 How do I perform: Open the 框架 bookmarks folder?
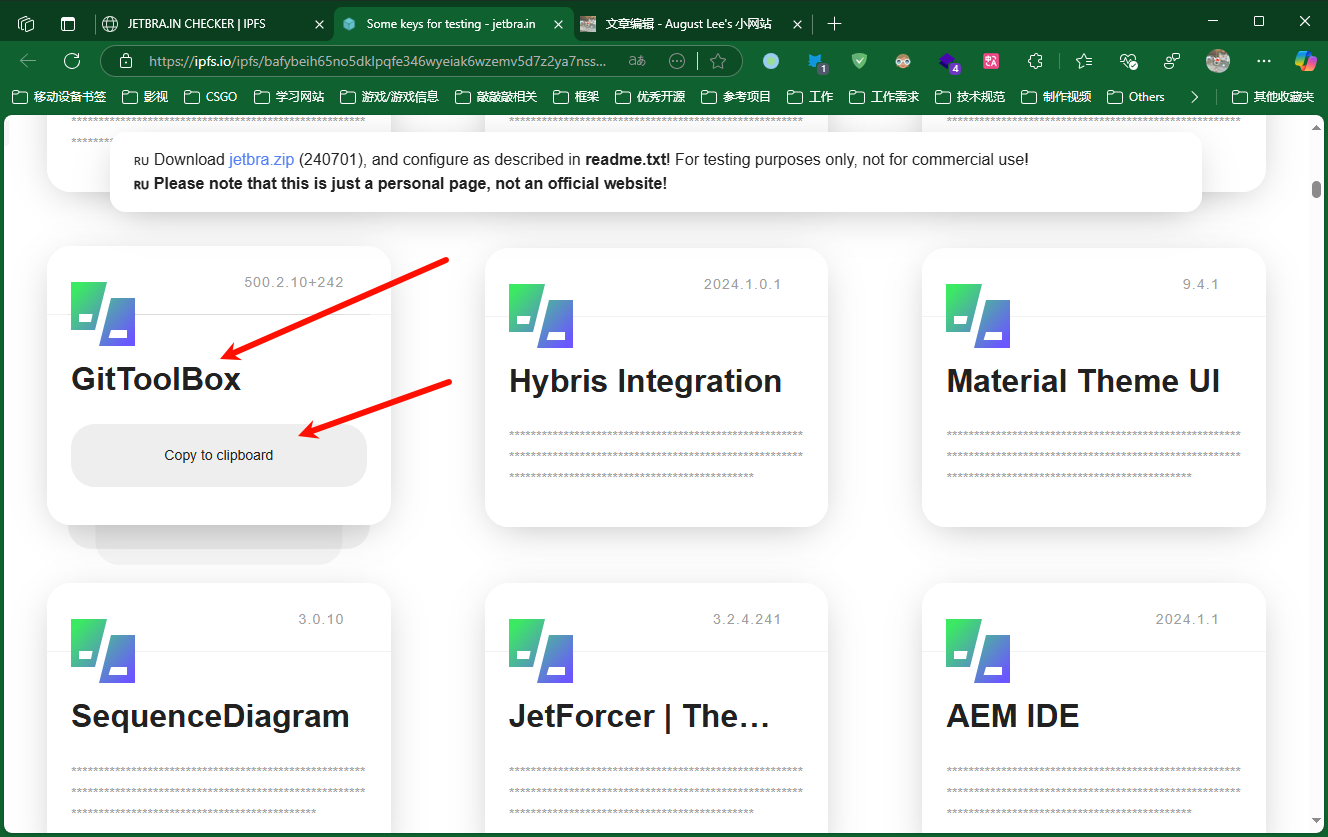click(576, 97)
